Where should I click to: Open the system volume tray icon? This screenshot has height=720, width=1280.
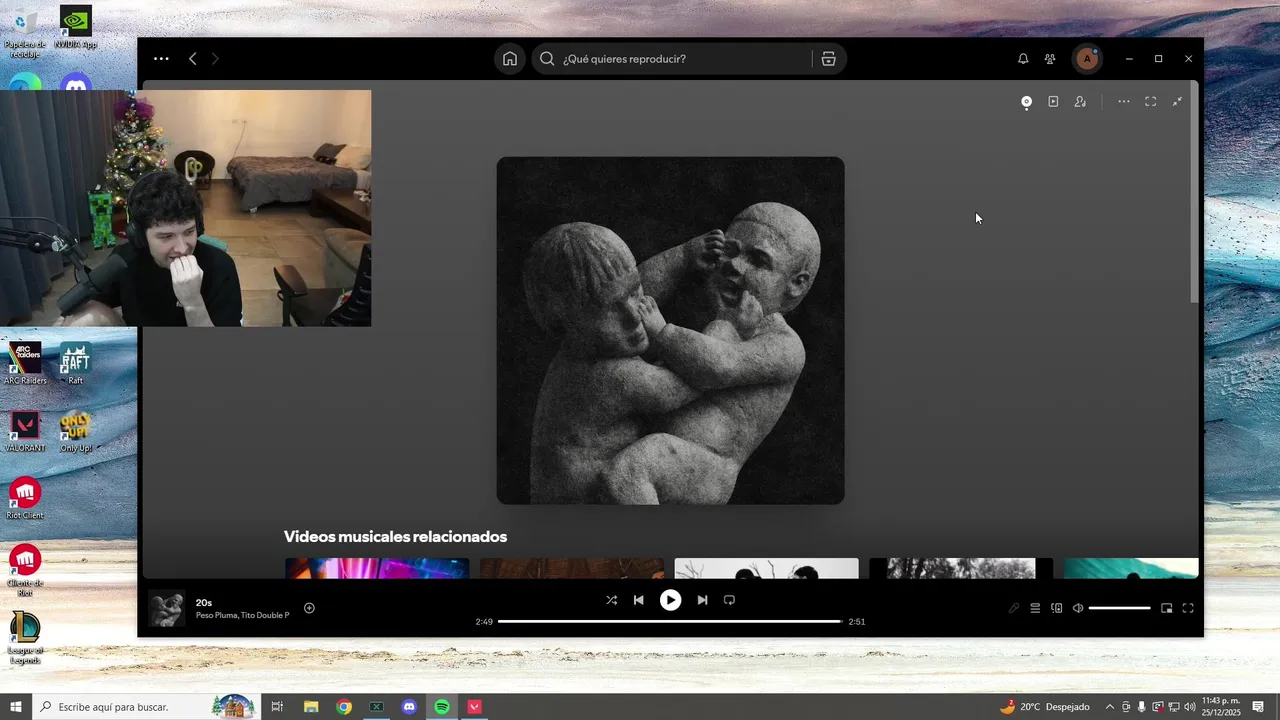1190,707
